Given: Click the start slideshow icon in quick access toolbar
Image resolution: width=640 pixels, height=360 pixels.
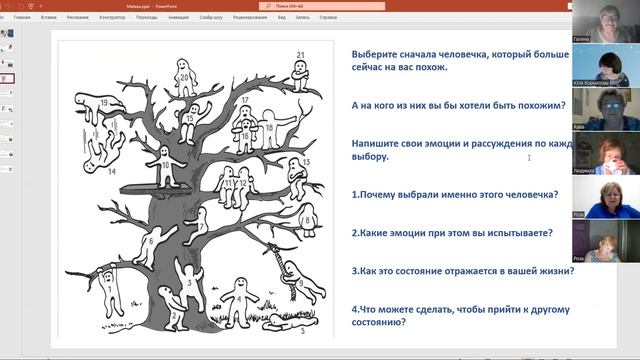Looking at the screenshot, I should pos(31,6).
